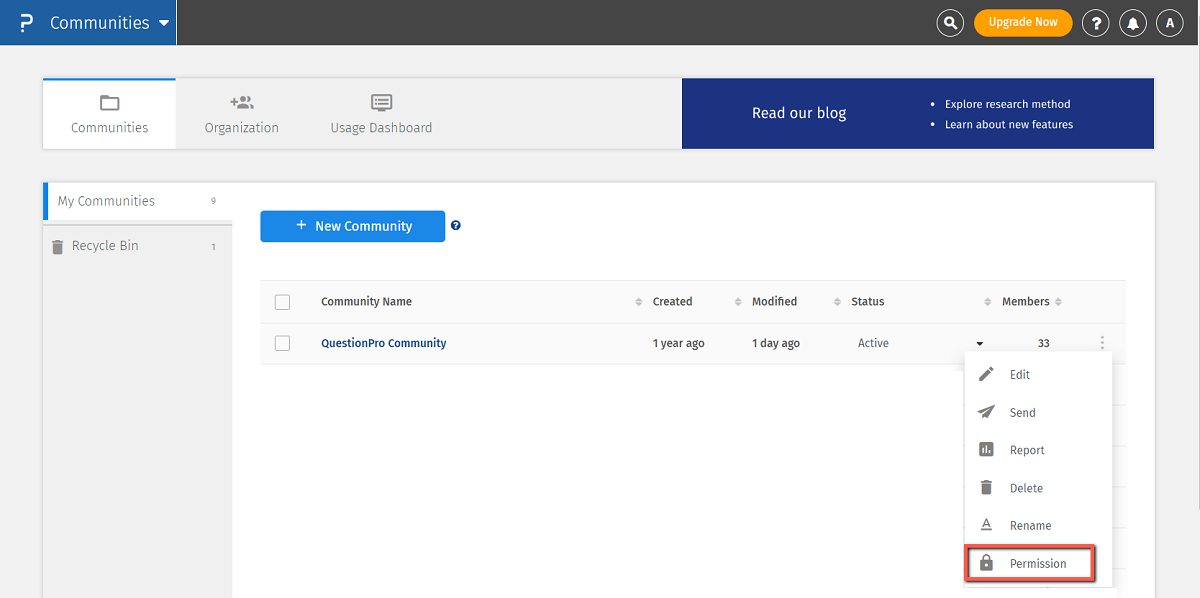Click the help icon beside New Community

point(456,226)
